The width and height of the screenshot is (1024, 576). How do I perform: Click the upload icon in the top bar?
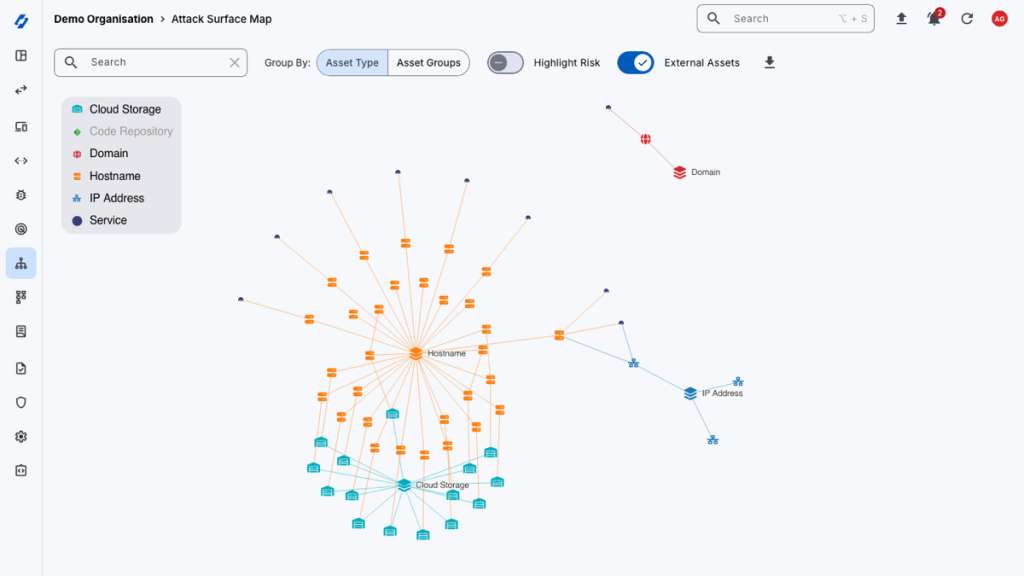point(901,18)
